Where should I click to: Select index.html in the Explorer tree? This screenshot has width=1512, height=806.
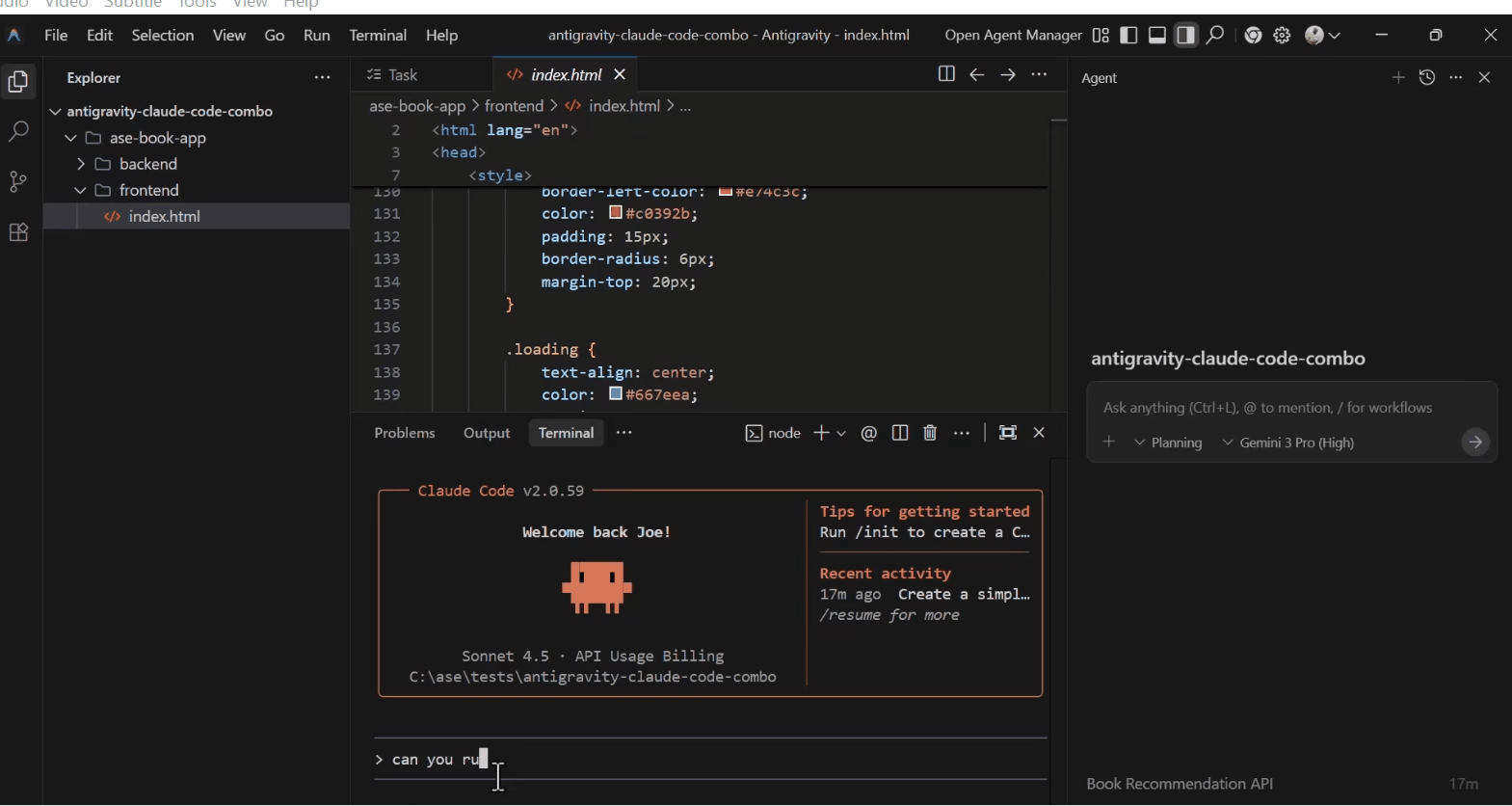tap(197, 217)
